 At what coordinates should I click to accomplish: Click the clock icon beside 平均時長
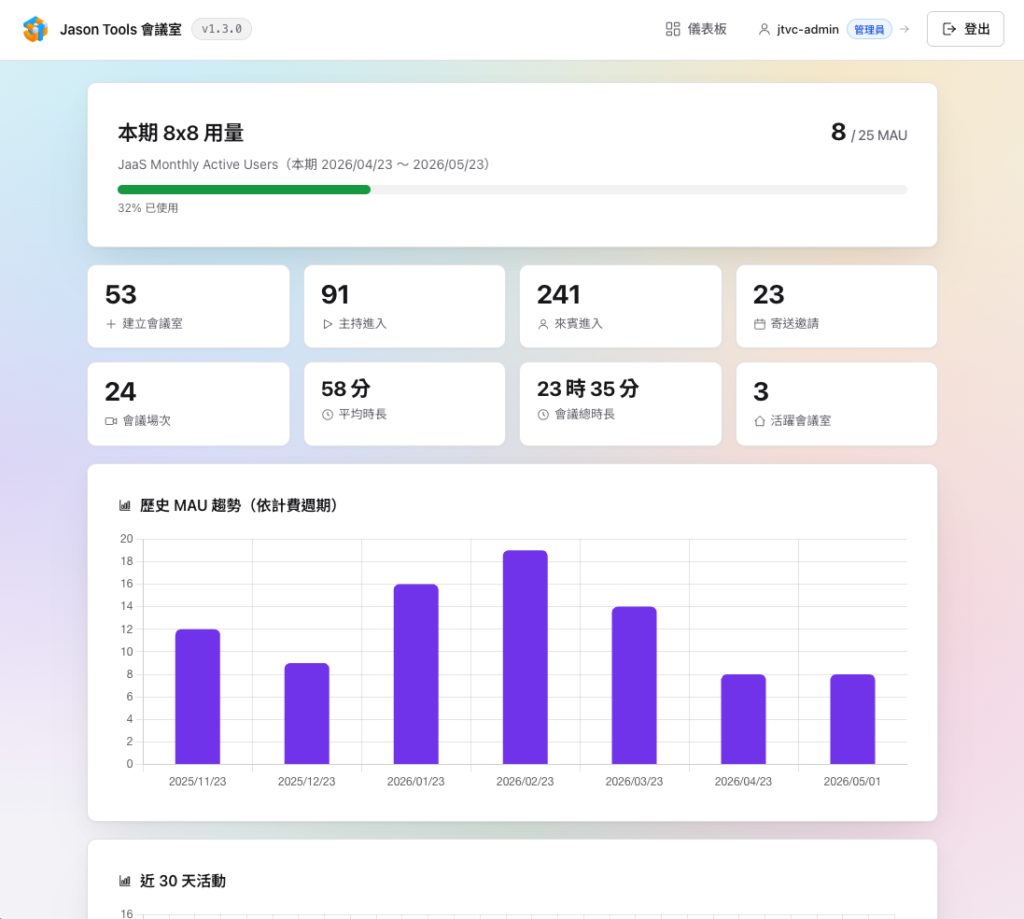pyautogui.click(x=327, y=415)
